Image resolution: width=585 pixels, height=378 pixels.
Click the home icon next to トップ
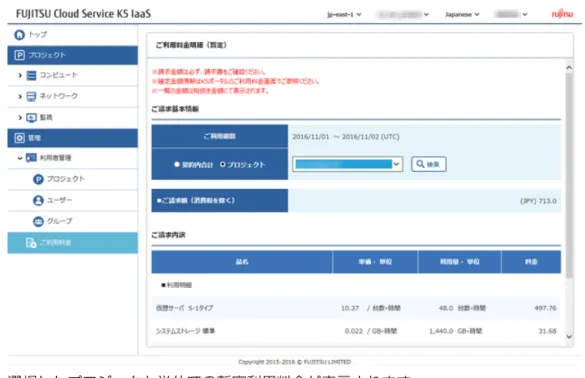[x=19, y=35]
